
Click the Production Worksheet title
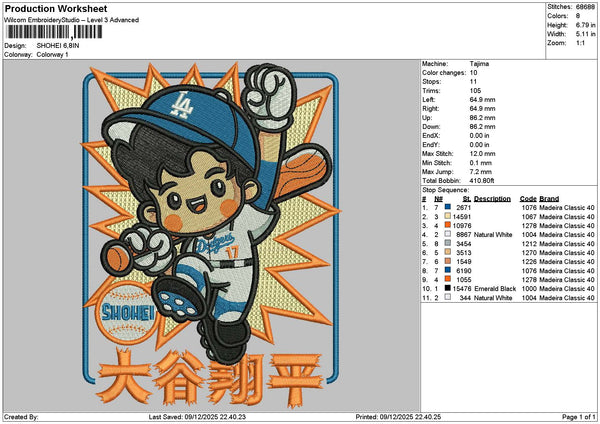56,9
